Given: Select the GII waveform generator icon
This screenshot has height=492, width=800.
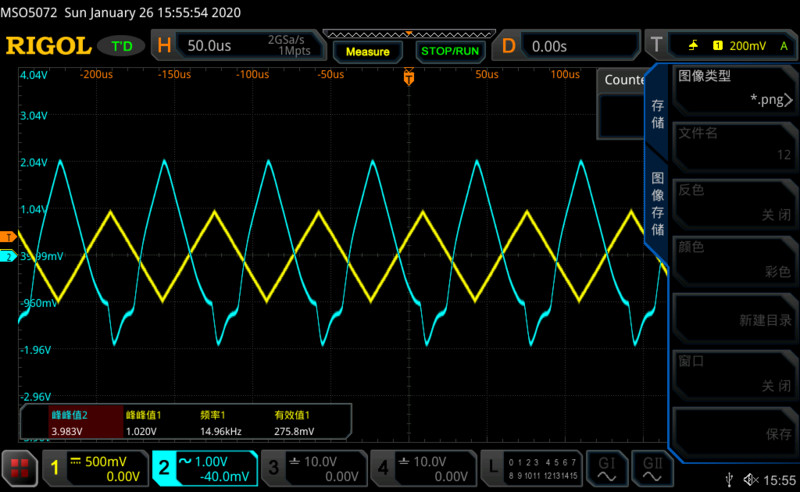Looking at the screenshot, I should [x=652, y=468].
